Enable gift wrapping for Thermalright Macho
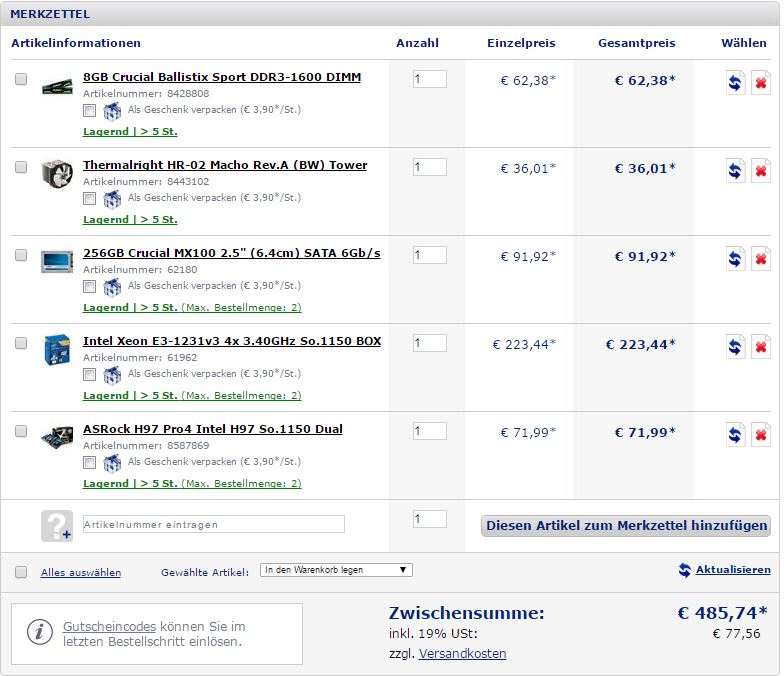This screenshot has width=784, height=676. pos(90,198)
